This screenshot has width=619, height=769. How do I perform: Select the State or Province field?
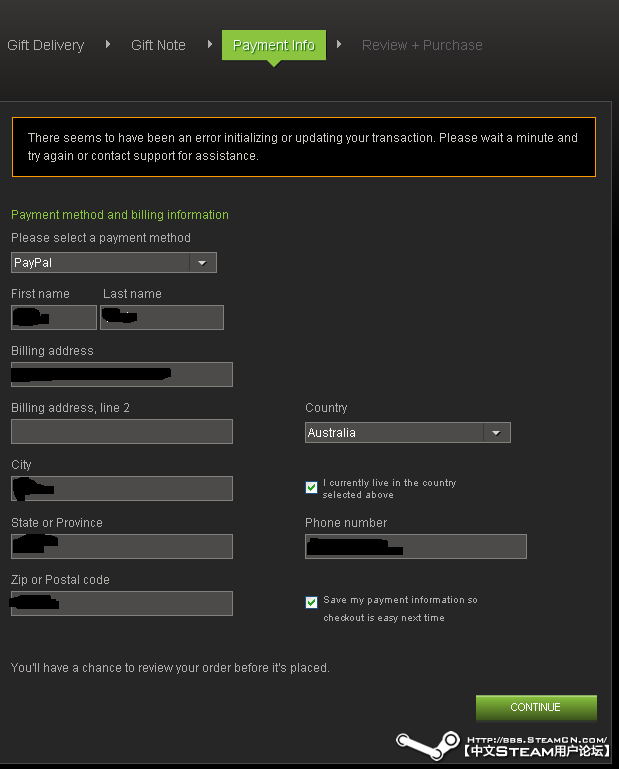tap(122, 546)
